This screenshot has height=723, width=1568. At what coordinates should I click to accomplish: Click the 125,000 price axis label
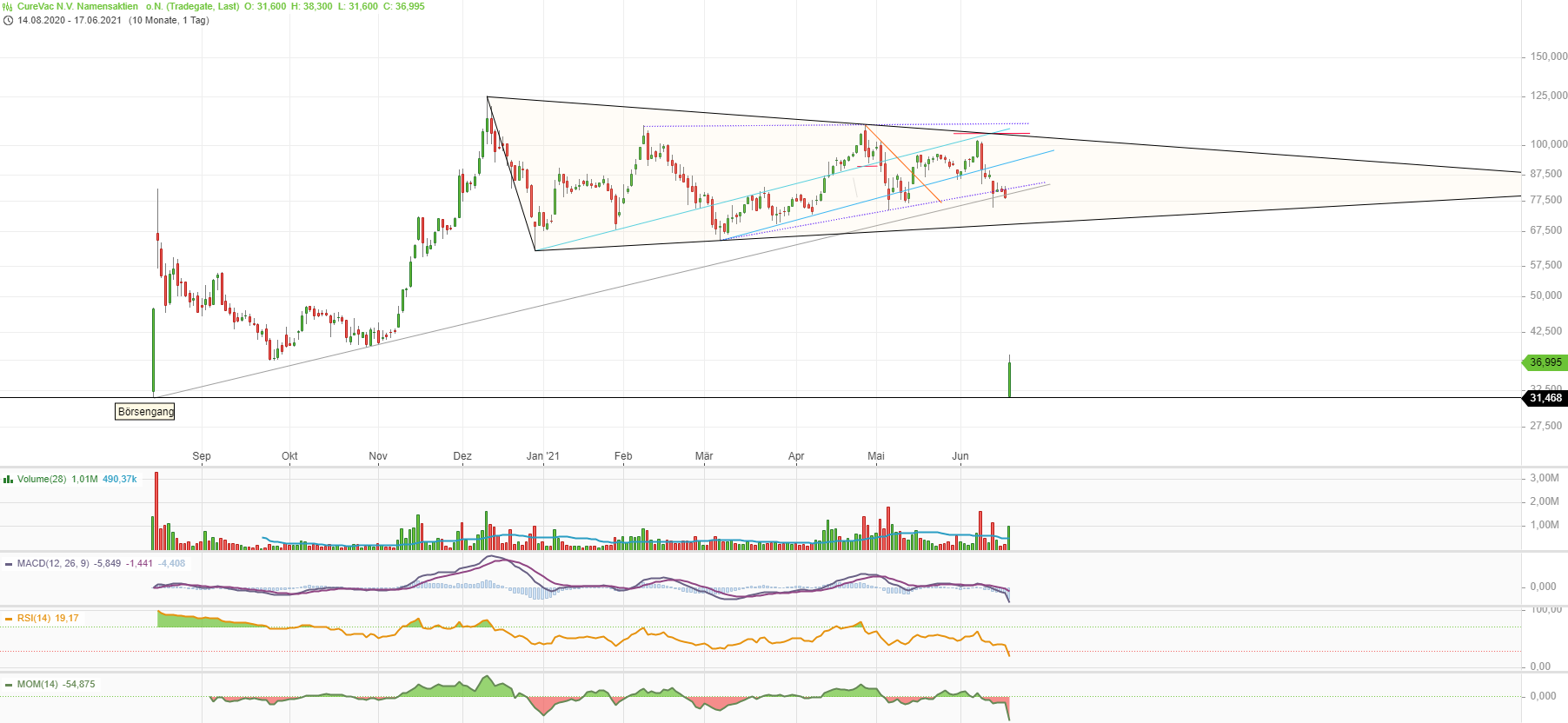coord(1549,96)
